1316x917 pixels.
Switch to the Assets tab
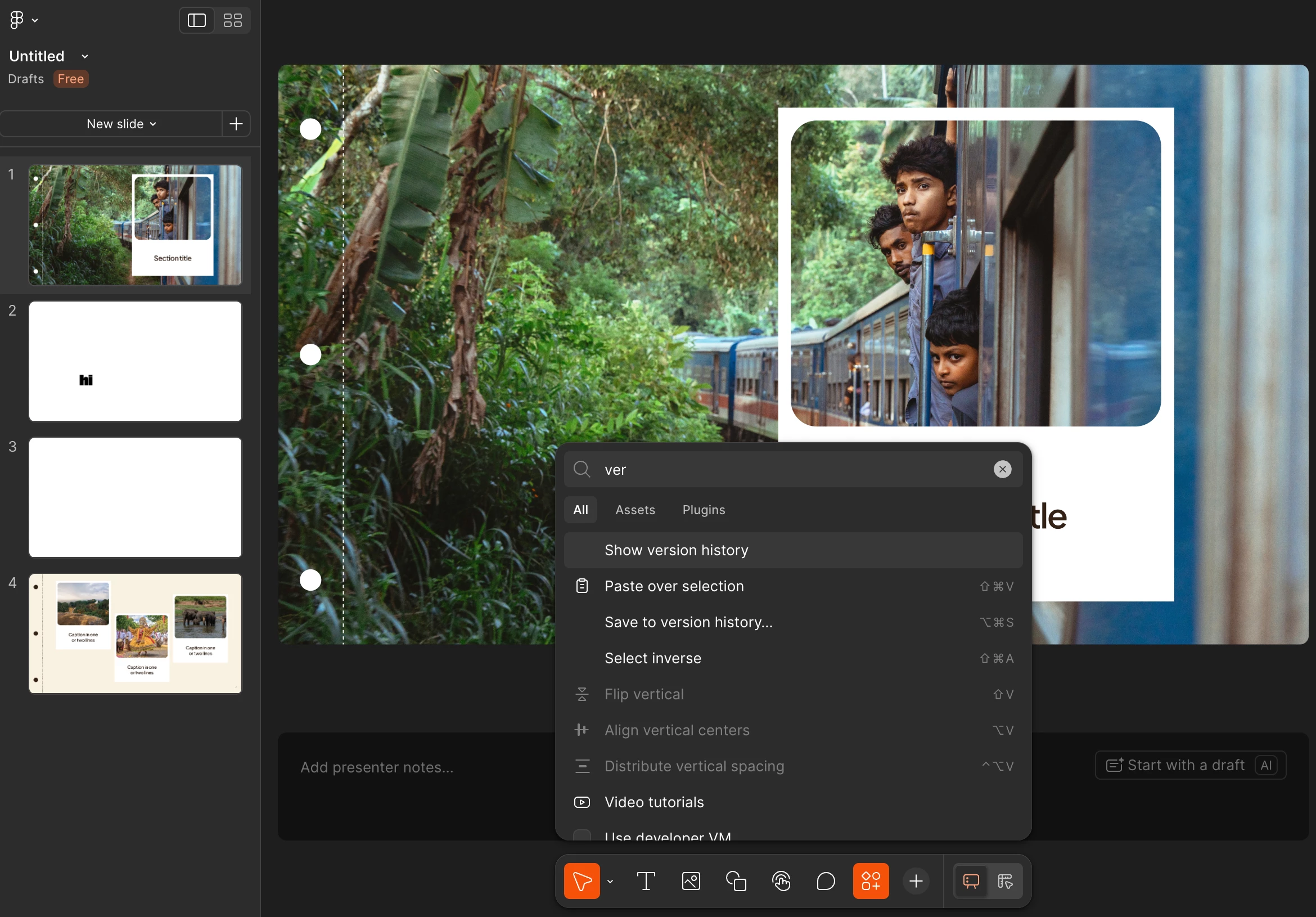pos(634,510)
